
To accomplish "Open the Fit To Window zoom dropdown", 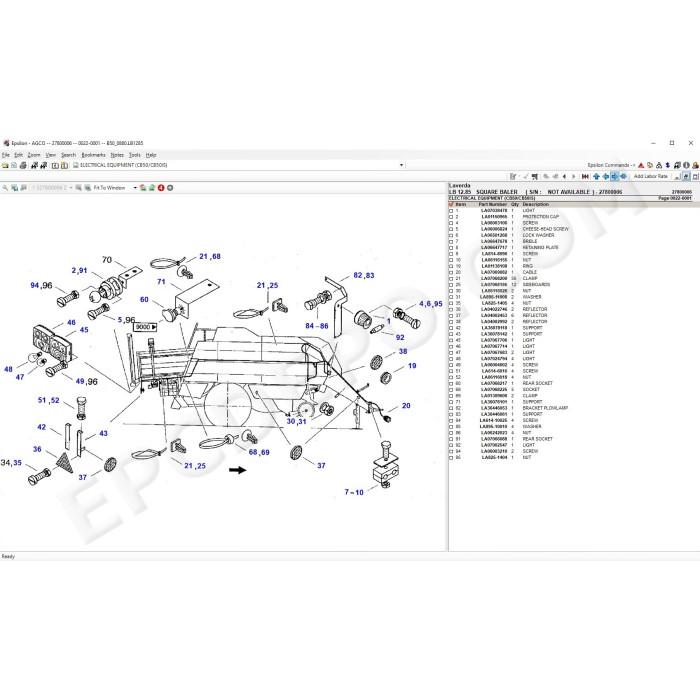I will [135, 188].
